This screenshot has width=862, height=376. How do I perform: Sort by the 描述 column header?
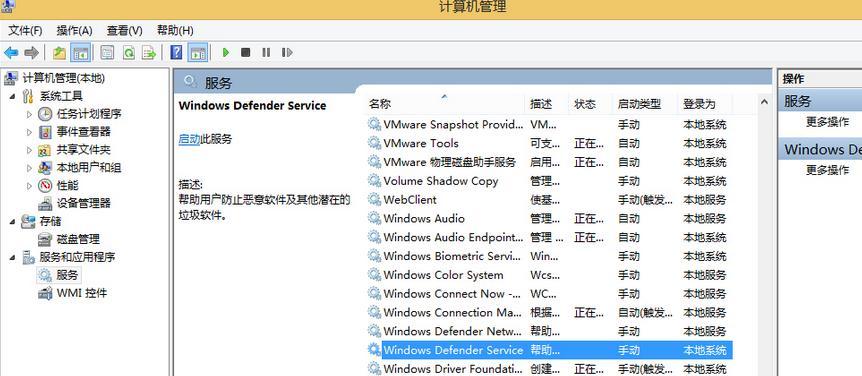coord(546,104)
